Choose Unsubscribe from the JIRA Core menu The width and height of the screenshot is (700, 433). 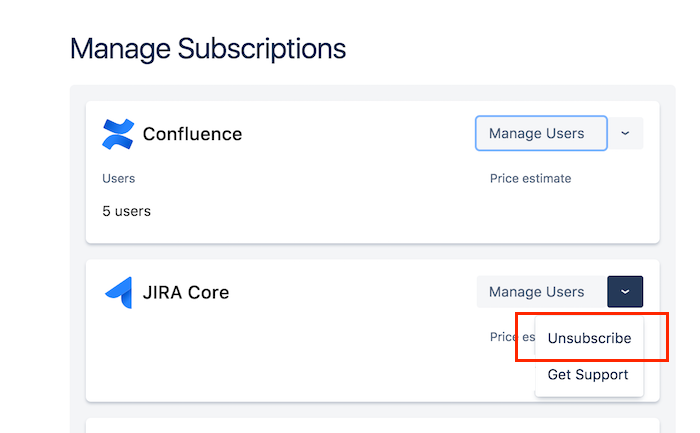coord(589,338)
